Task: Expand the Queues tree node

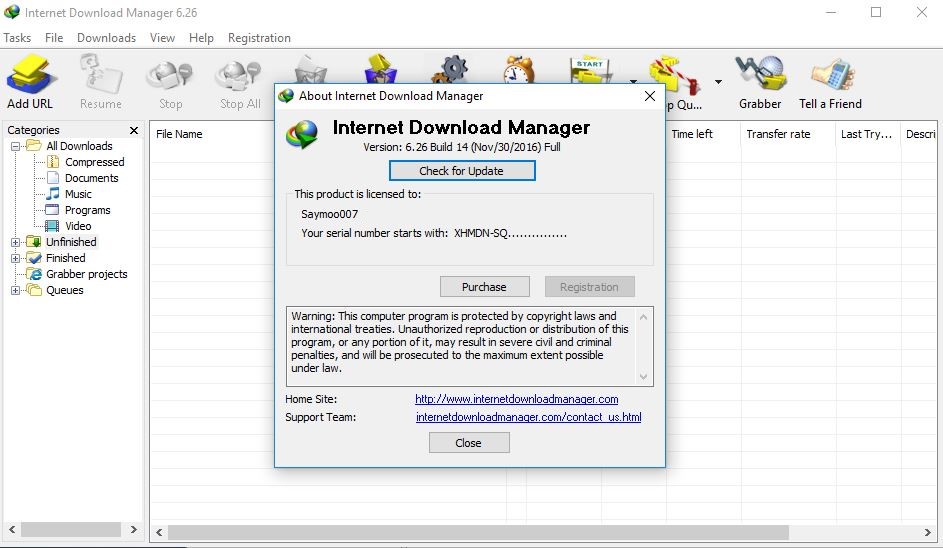Action: [16, 291]
